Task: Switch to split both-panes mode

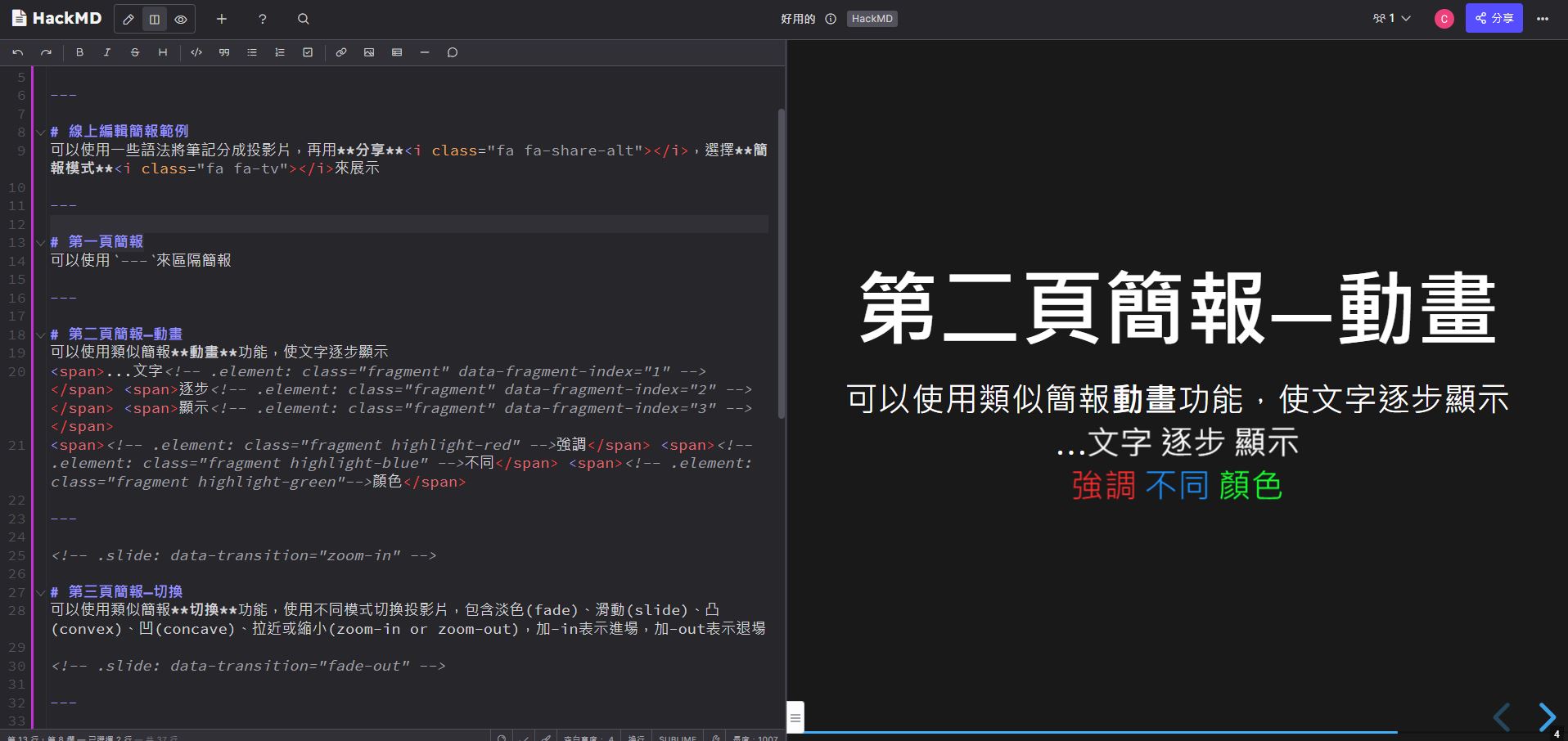Action: click(155, 19)
